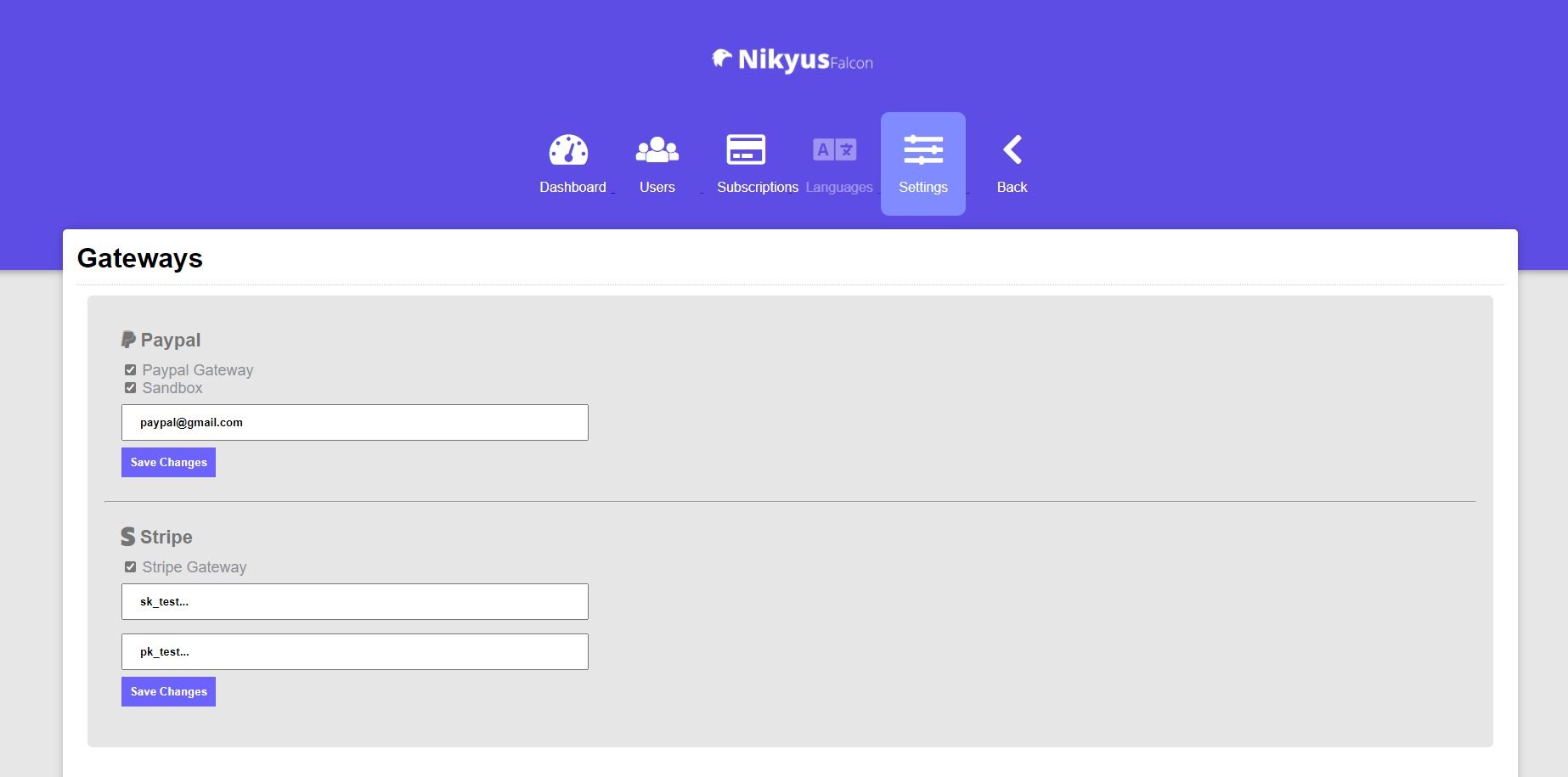Go to the Subscriptions menu label
The width and height of the screenshot is (1568, 777).
coord(757,188)
